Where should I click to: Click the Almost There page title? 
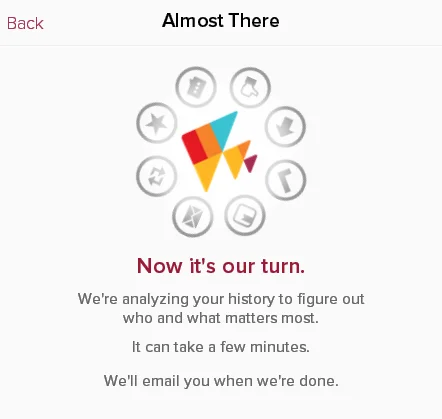(221, 21)
